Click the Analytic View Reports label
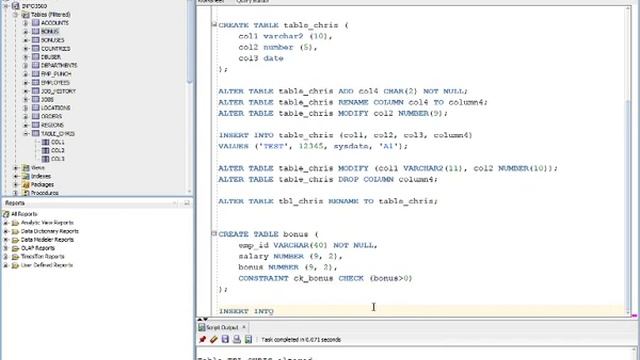This screenshot has width=640, height=360. coord(47,222)
